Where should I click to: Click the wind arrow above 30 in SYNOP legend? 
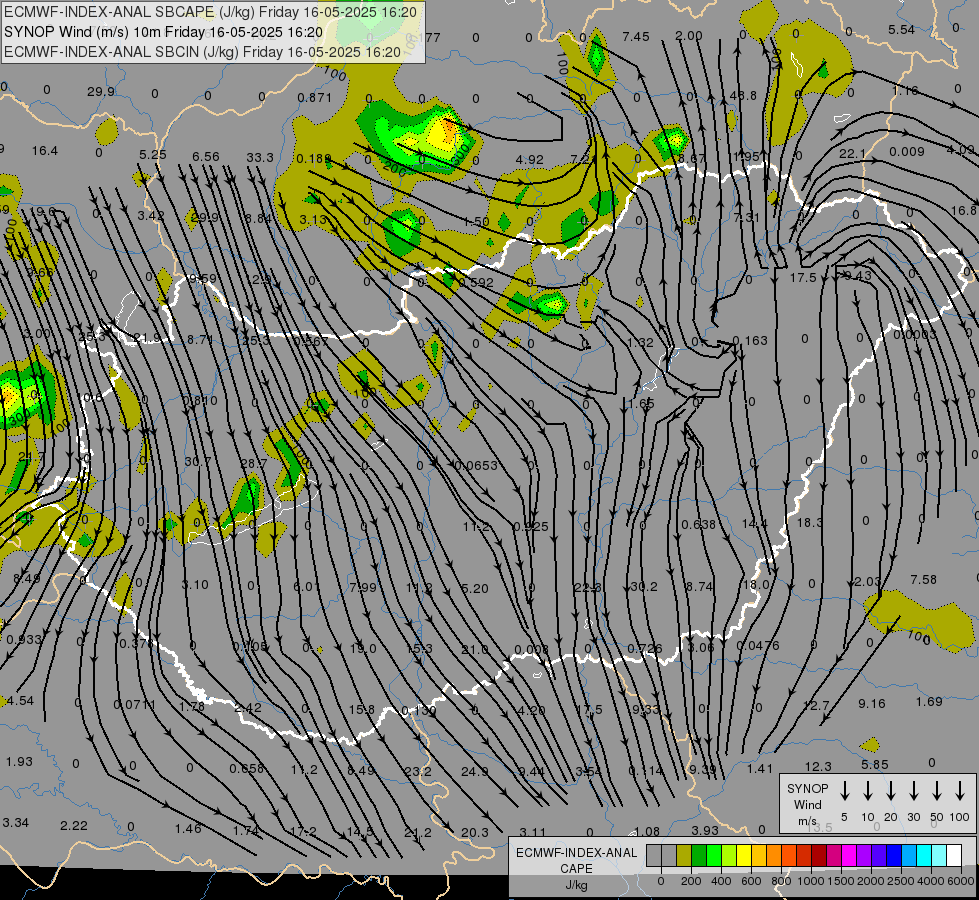coord(913,791)
